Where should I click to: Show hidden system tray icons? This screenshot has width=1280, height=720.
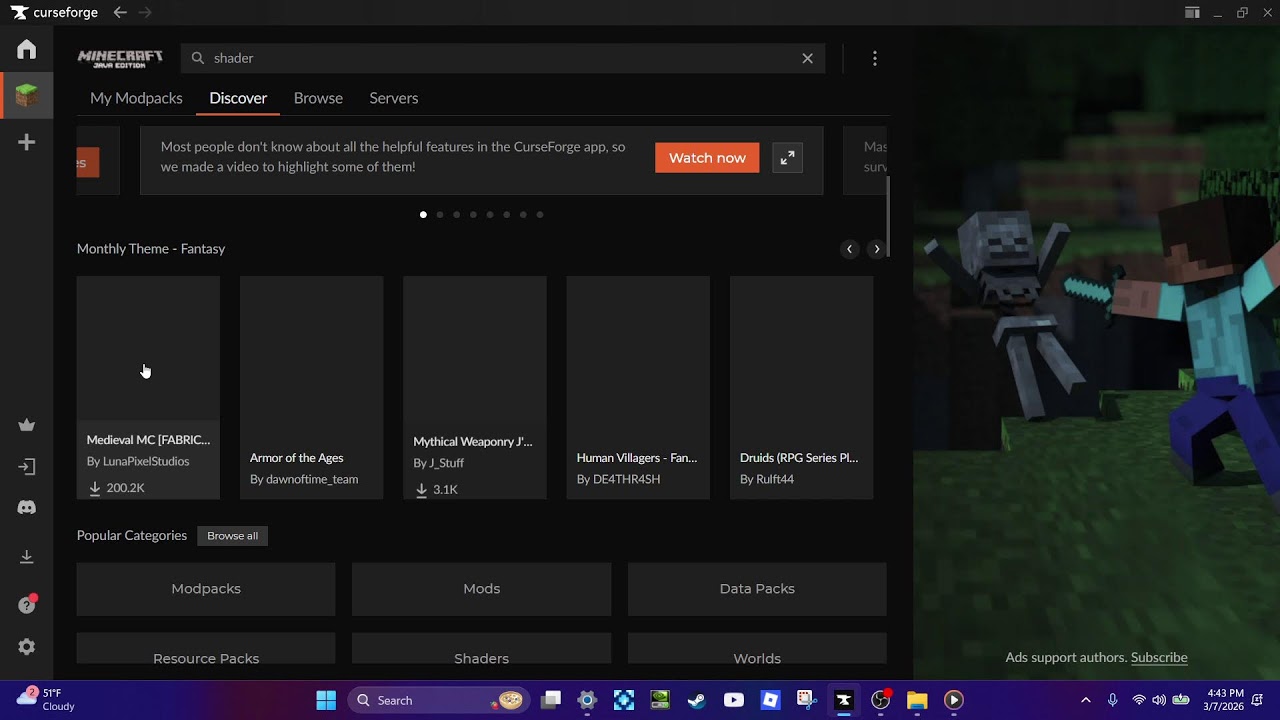pos(1086,700)
